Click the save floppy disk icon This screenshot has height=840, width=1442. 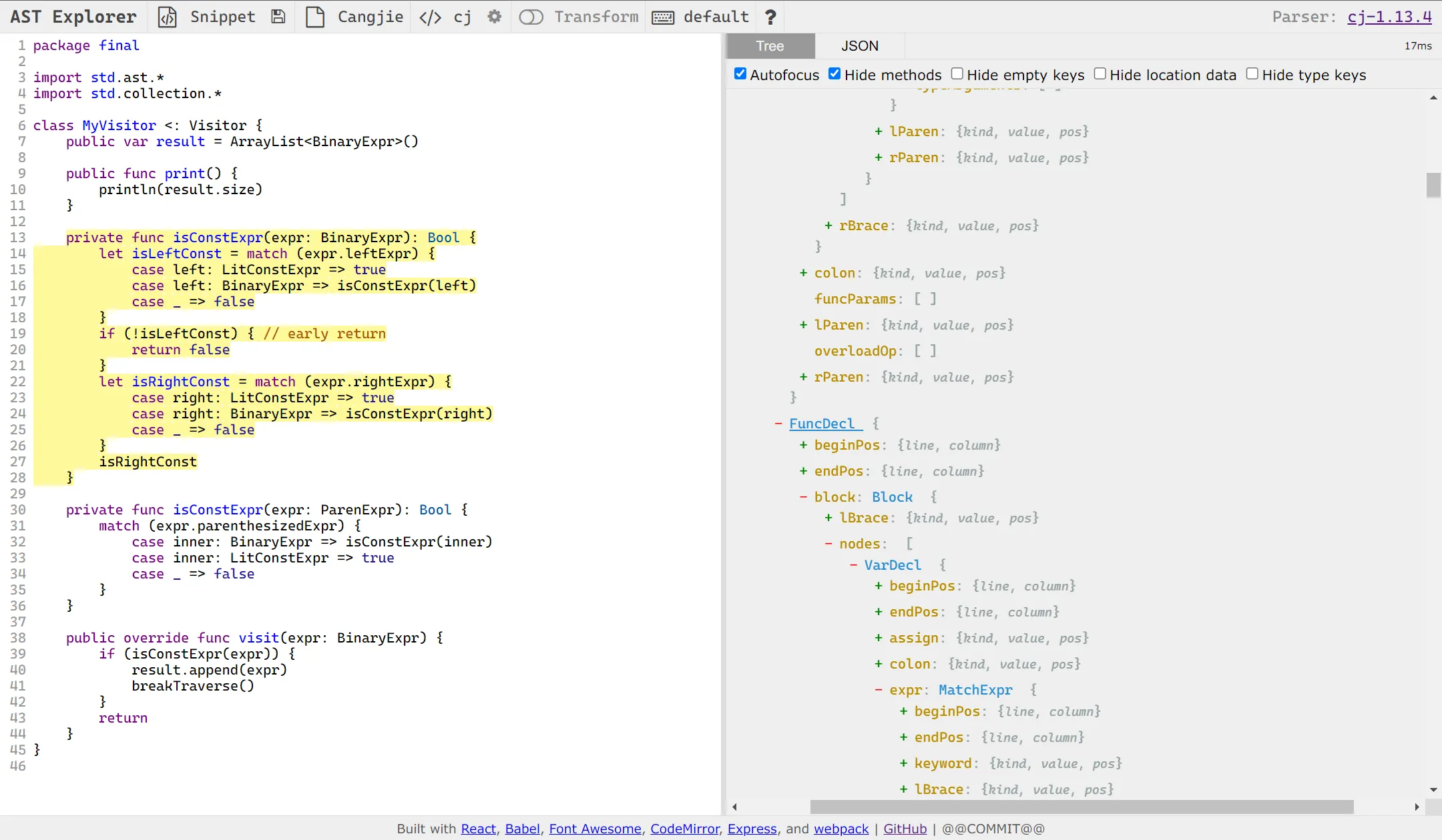278,17
